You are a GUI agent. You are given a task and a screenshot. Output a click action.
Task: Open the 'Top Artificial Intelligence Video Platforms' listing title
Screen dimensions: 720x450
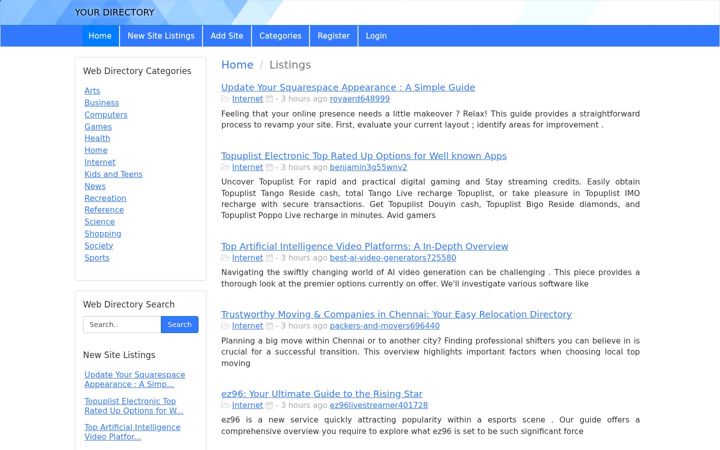coord(365,246)
